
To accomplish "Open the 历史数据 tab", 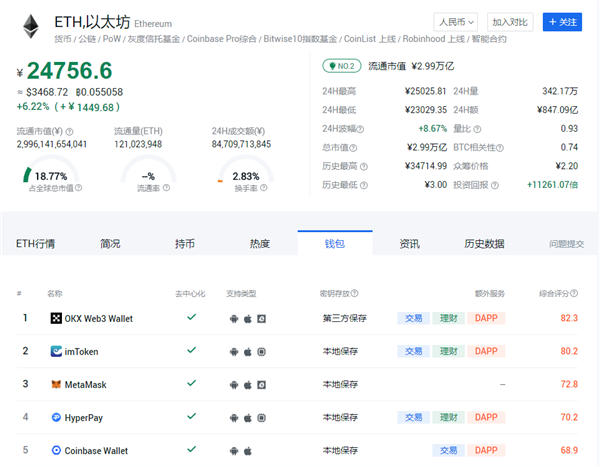I will click(x=484, y=243).
